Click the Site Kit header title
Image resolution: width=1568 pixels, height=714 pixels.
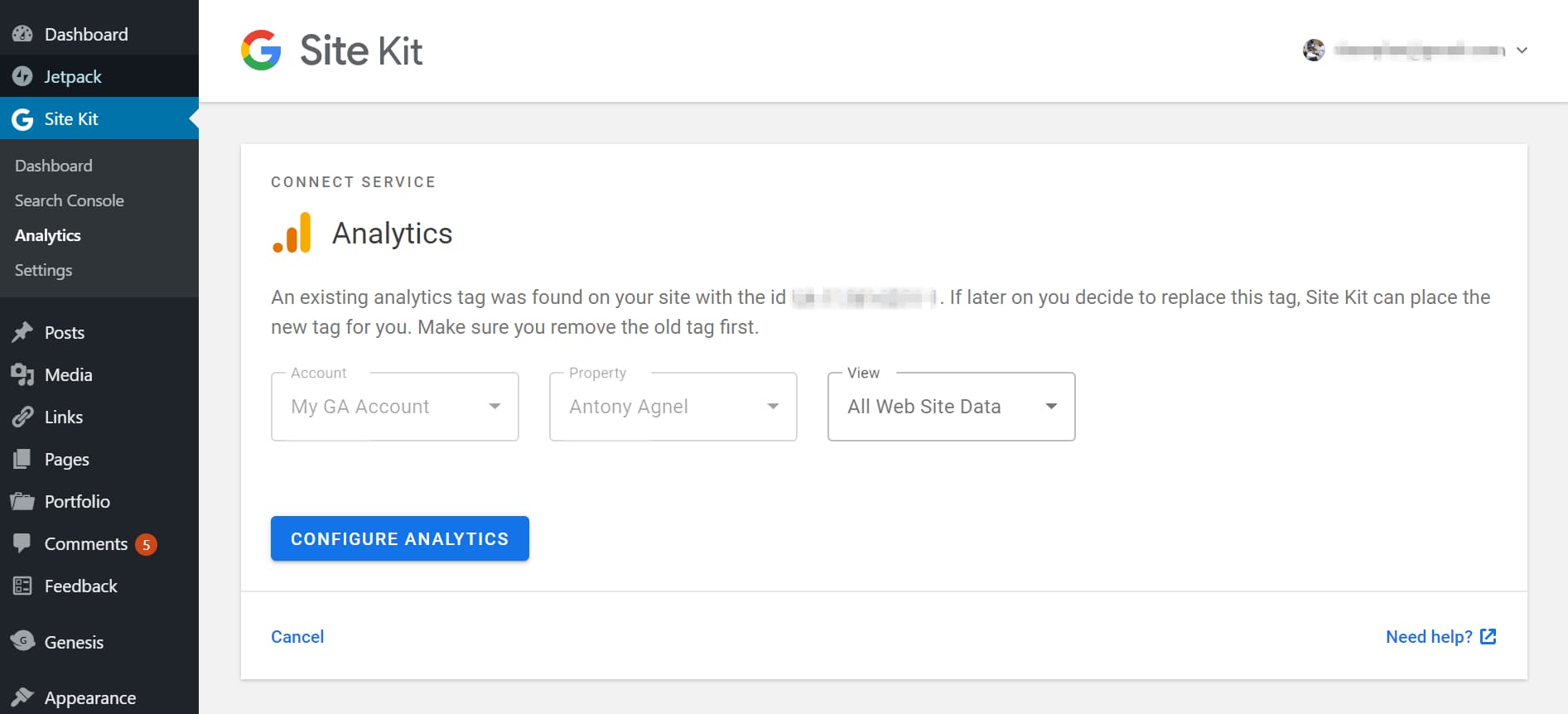361,51
